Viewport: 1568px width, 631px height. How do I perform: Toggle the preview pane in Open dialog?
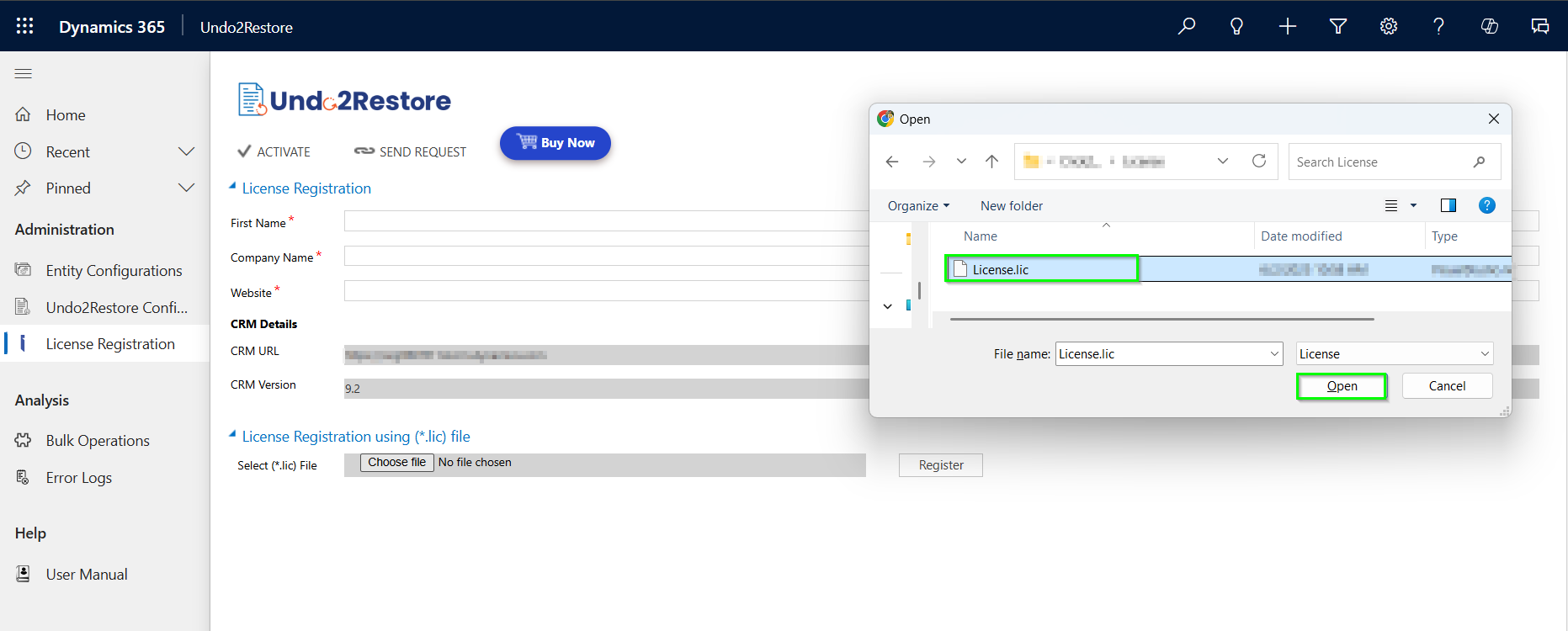click(x=1448, y=205)
